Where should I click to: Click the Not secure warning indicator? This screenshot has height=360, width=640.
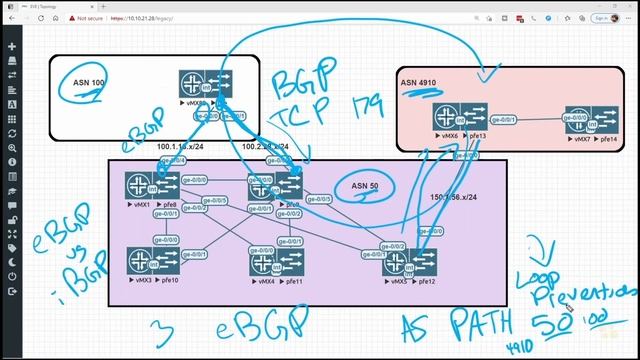coord(86,18)
